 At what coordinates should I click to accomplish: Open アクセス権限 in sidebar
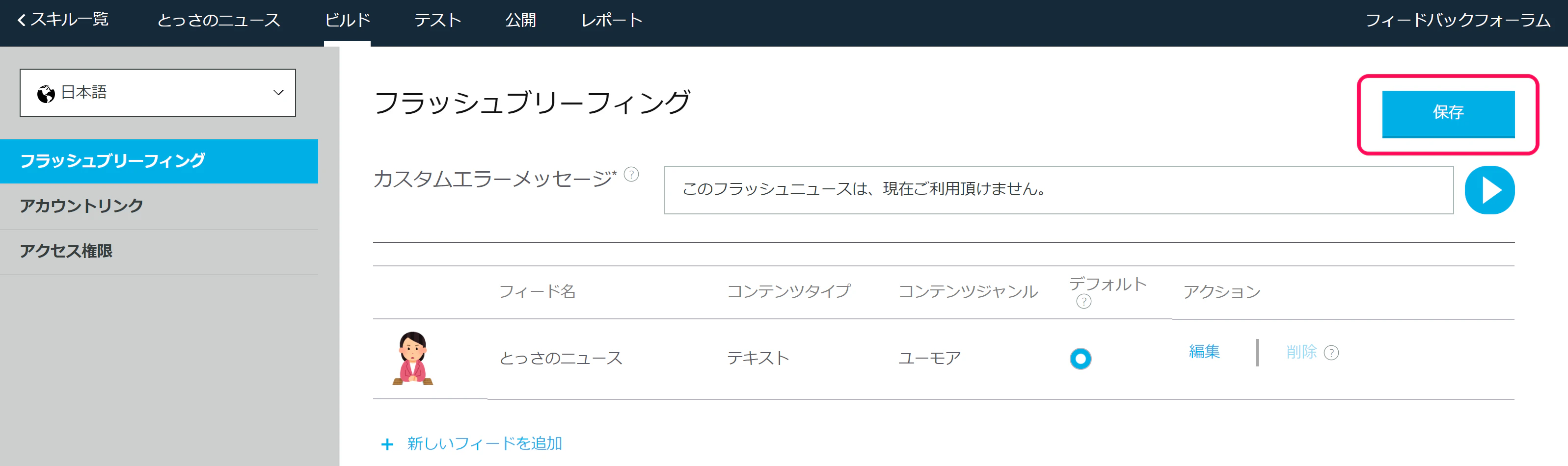coord(159,251)
